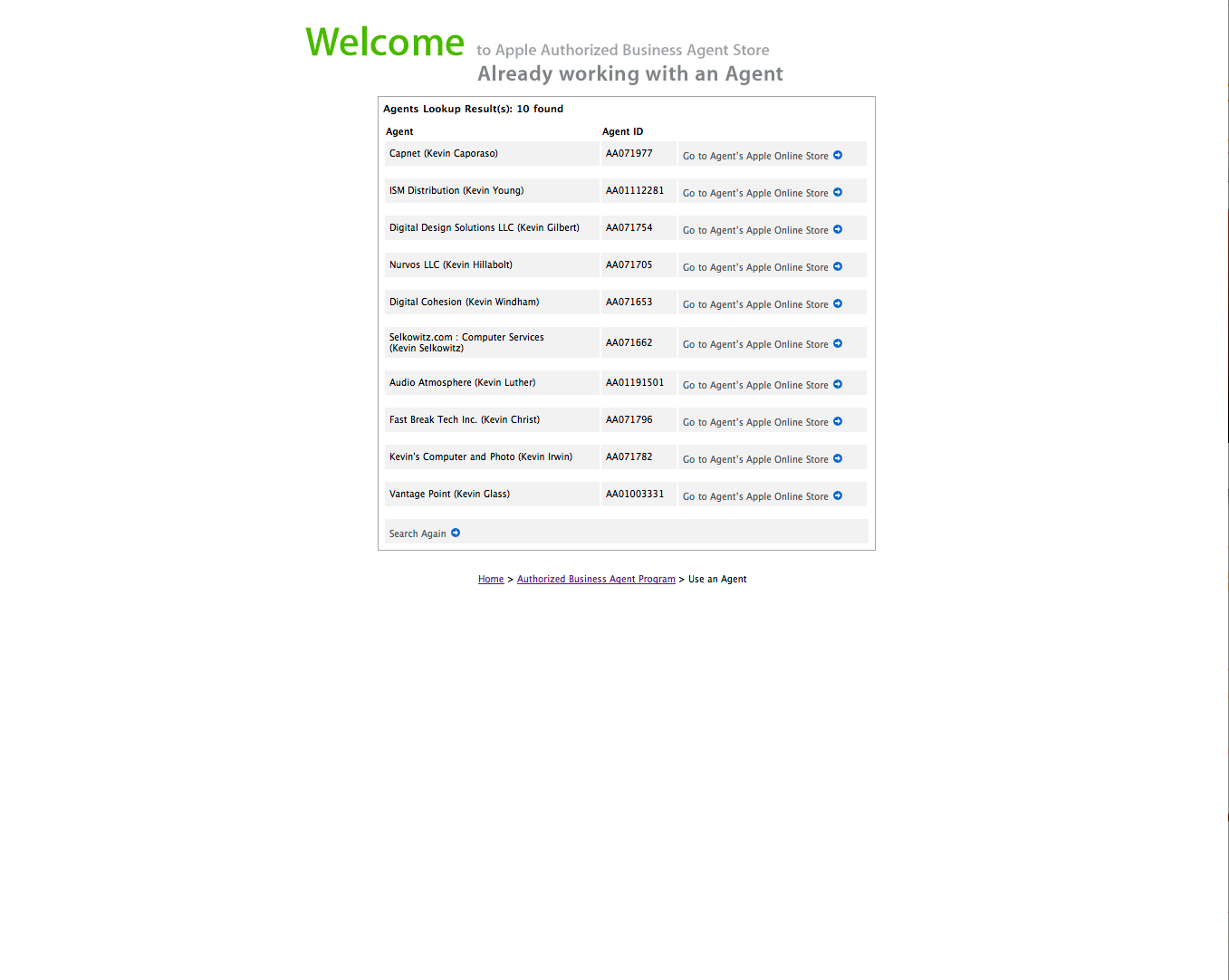Screen dimensions: 1229x980
Task: Click arrow icon in Vantage Point row
Action: 838,495
